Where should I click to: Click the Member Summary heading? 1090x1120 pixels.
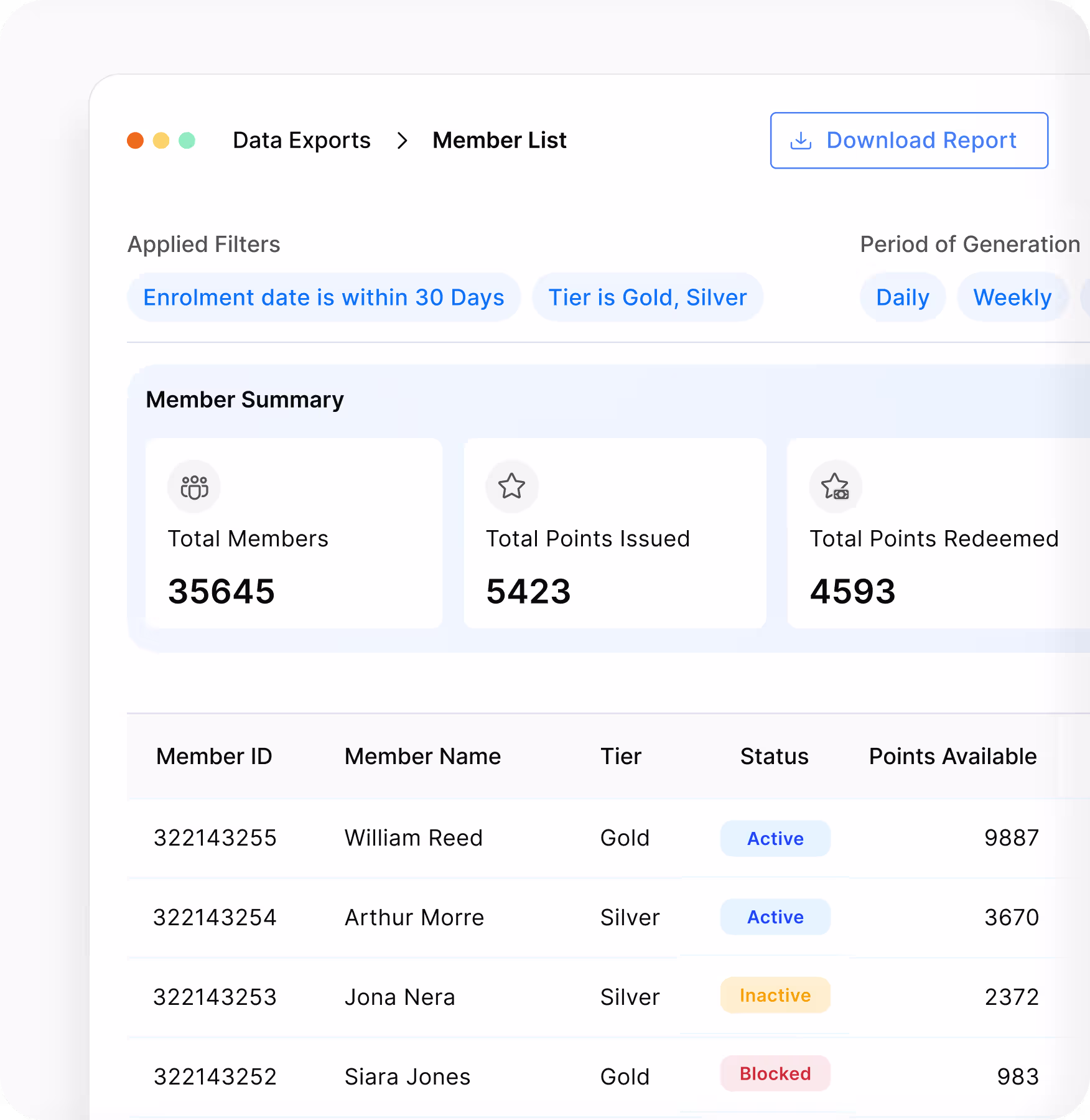point(245,400)
